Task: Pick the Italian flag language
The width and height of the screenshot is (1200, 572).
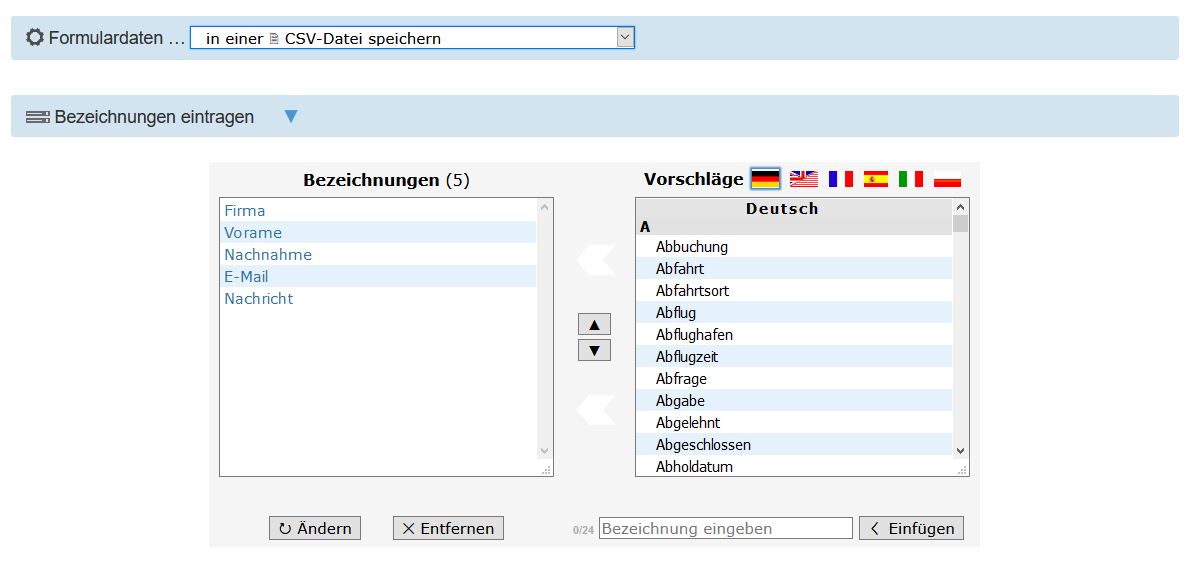Action: tap(911, 179)
